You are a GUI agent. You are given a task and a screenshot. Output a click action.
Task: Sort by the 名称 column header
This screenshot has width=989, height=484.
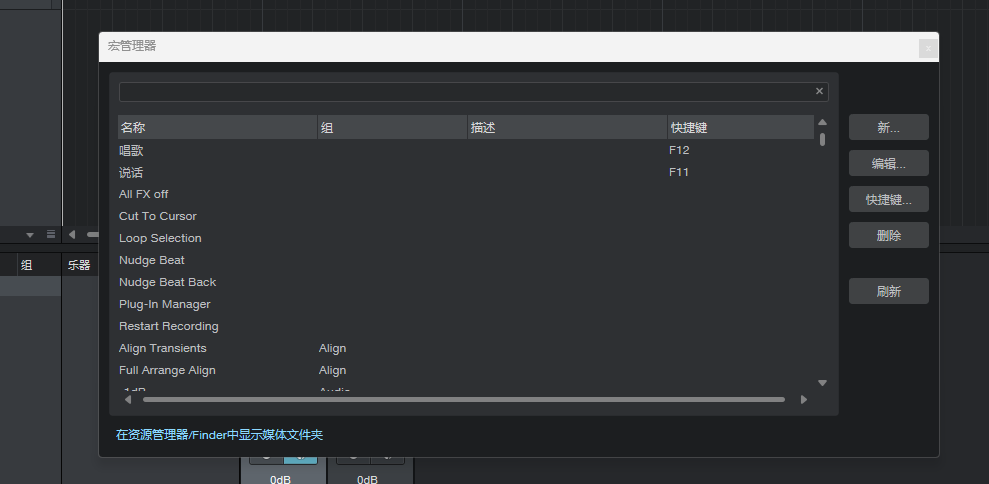point(218,127)
